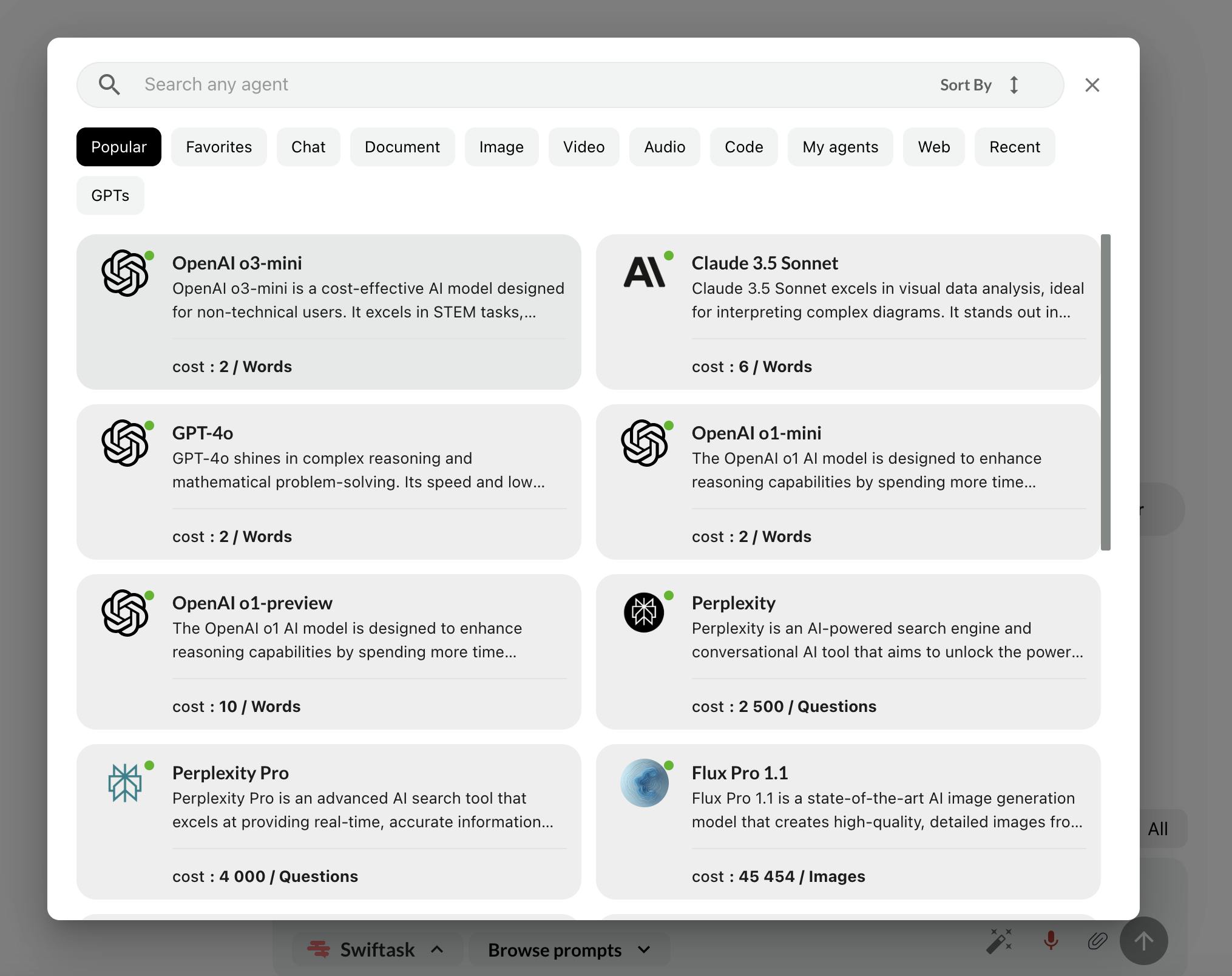The height and width of the screenshot is (976, 1232).
Task: Toggle the Favorites filter
Action: tap(218, 146)
